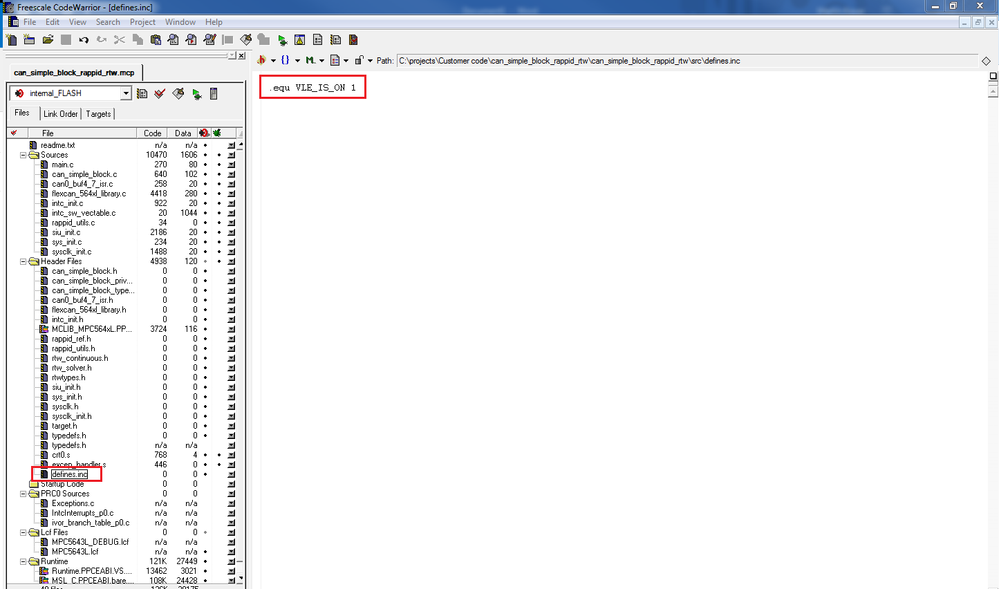
Task: Click the Compile icon with pencil check
Action: click(x=209, y=40)
